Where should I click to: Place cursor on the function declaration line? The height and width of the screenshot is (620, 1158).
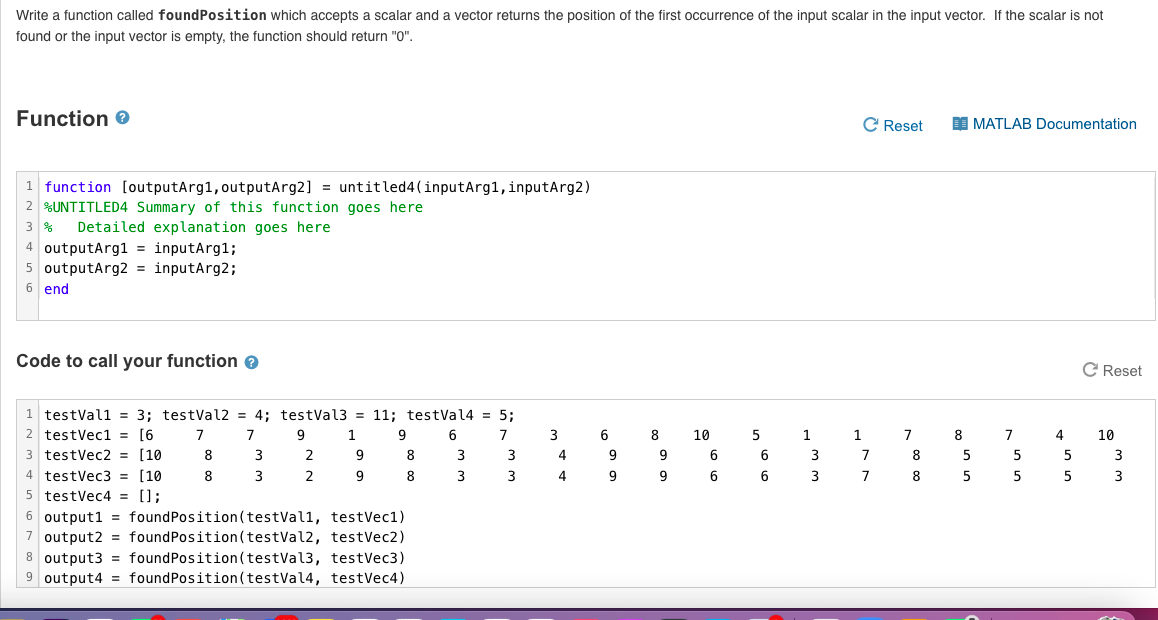point(318,186)
